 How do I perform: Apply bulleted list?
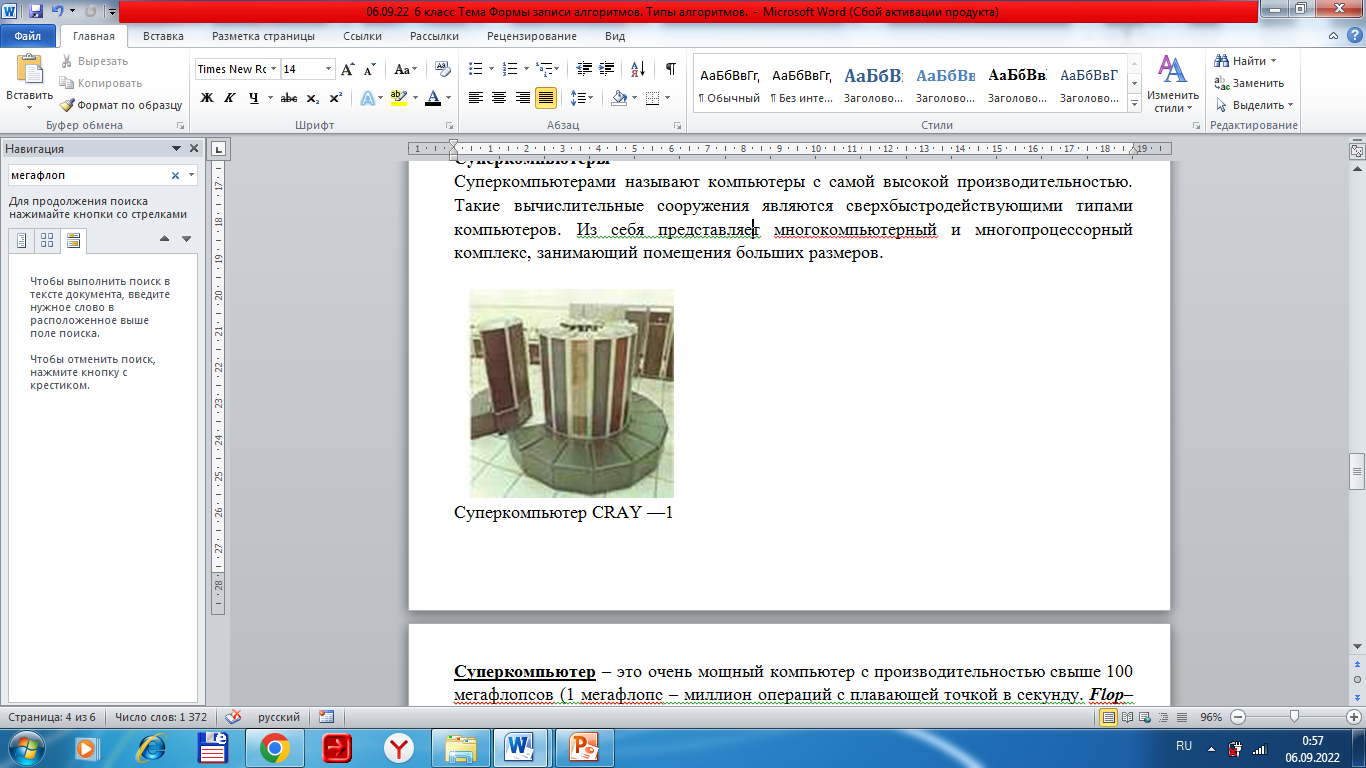tap(475, 69)
